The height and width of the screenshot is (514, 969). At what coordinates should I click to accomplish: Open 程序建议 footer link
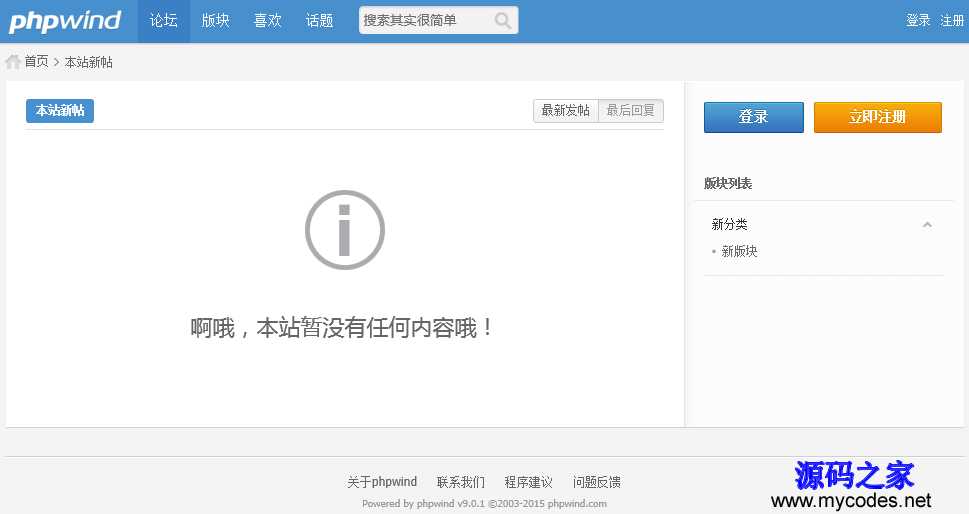[528, 481]
